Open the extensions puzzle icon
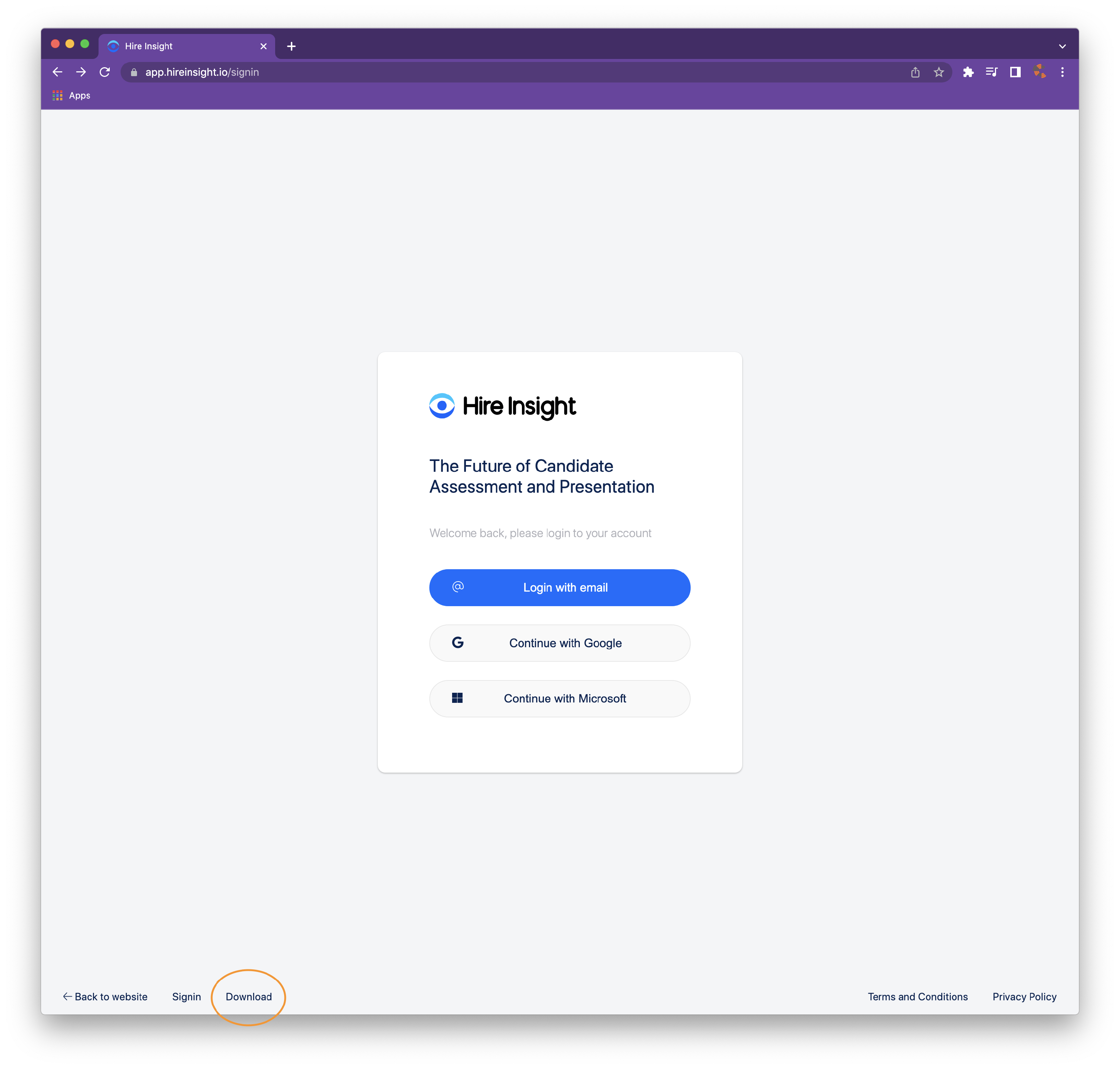This screenshot has width=1120, height=1069. coord(968,72)
